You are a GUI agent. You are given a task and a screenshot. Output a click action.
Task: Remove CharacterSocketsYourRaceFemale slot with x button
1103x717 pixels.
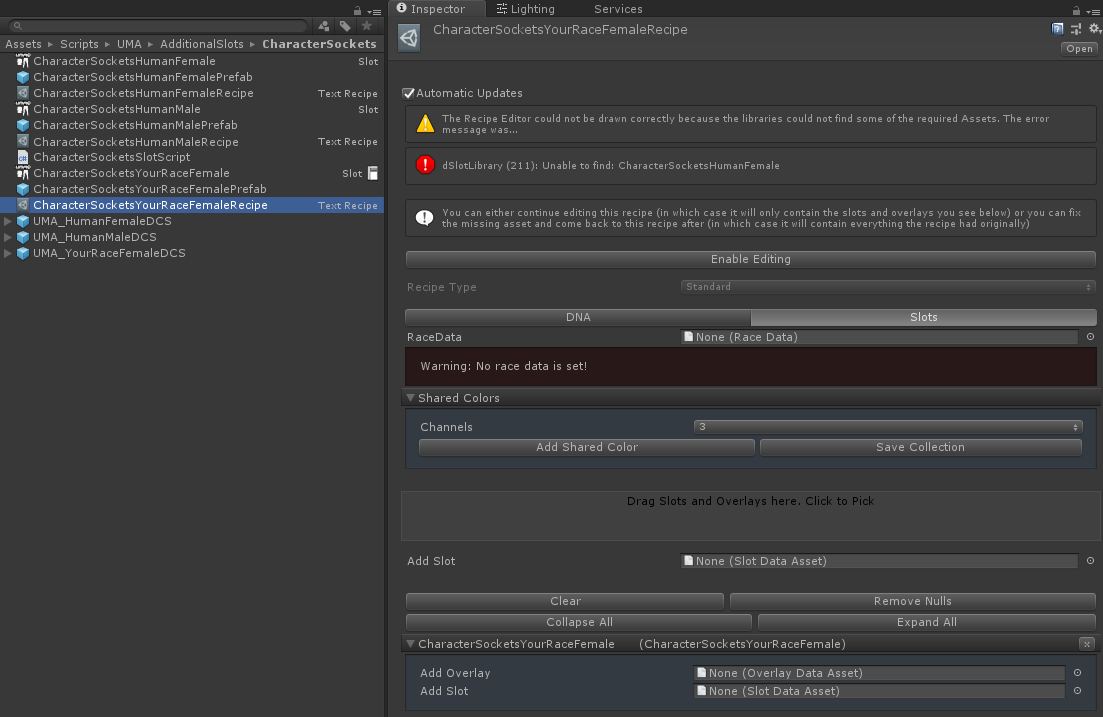(x=1086, y=644)
